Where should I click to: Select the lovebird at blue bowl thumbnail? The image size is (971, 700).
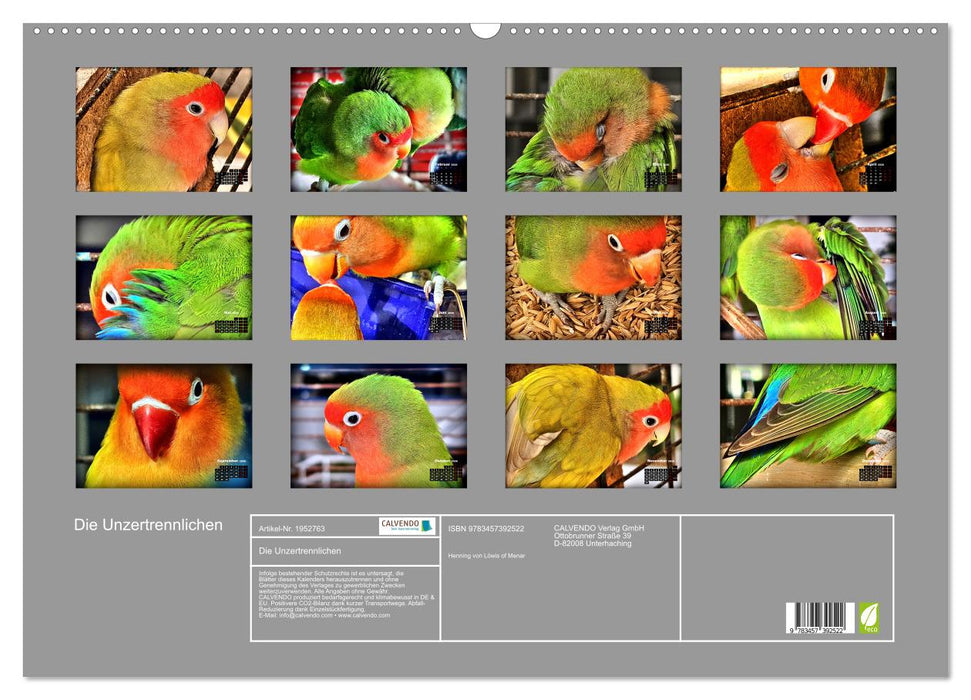(378, 278)
